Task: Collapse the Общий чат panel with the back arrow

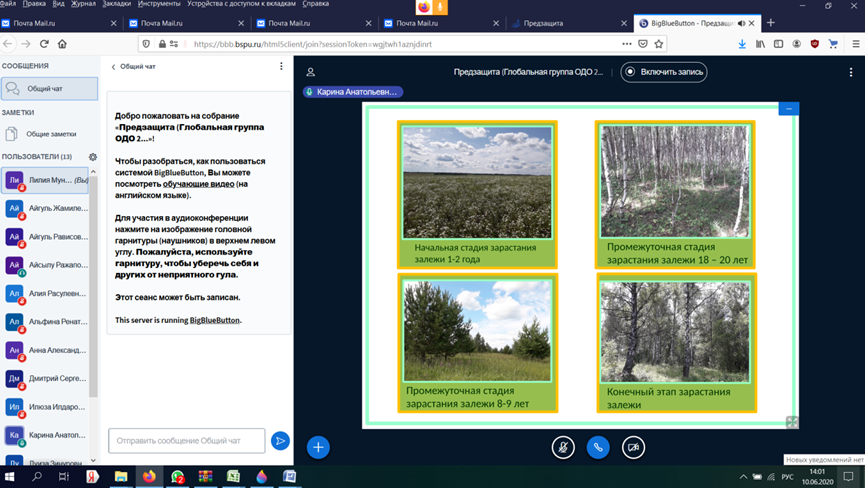Action: [114, 67]
